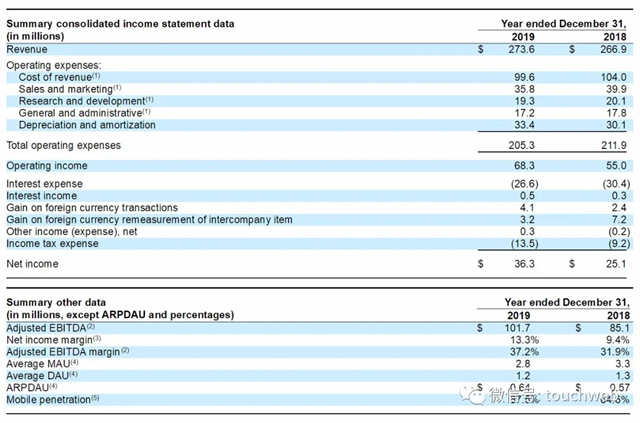This screenshot has height=423, width=640.
Task: Click Interest expense label
Action: [44, 184]
